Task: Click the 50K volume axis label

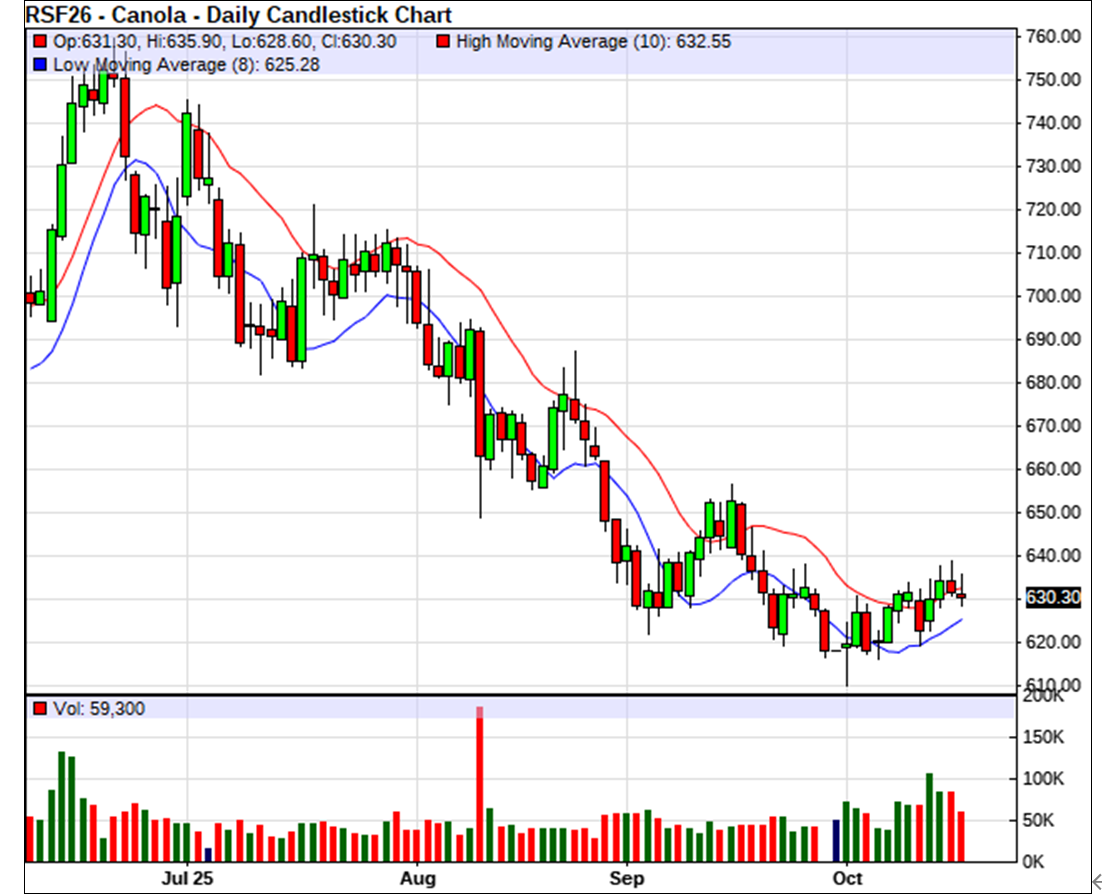Action: point(1044,820)
